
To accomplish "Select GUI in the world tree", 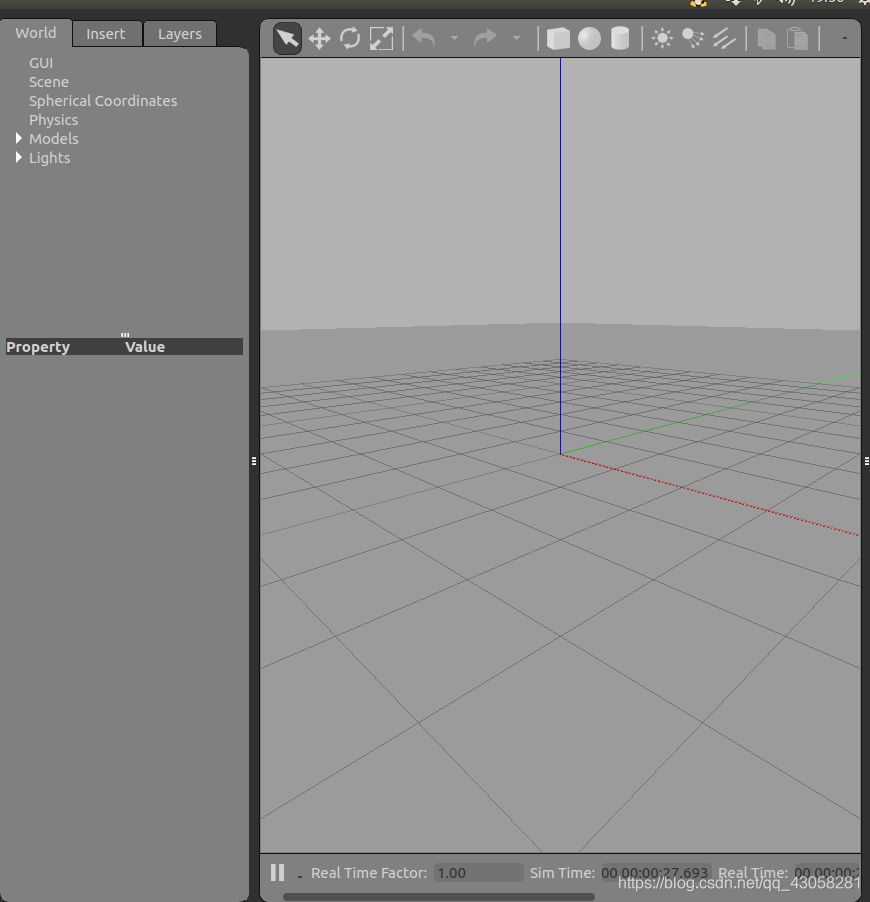I will click(41, 63).
